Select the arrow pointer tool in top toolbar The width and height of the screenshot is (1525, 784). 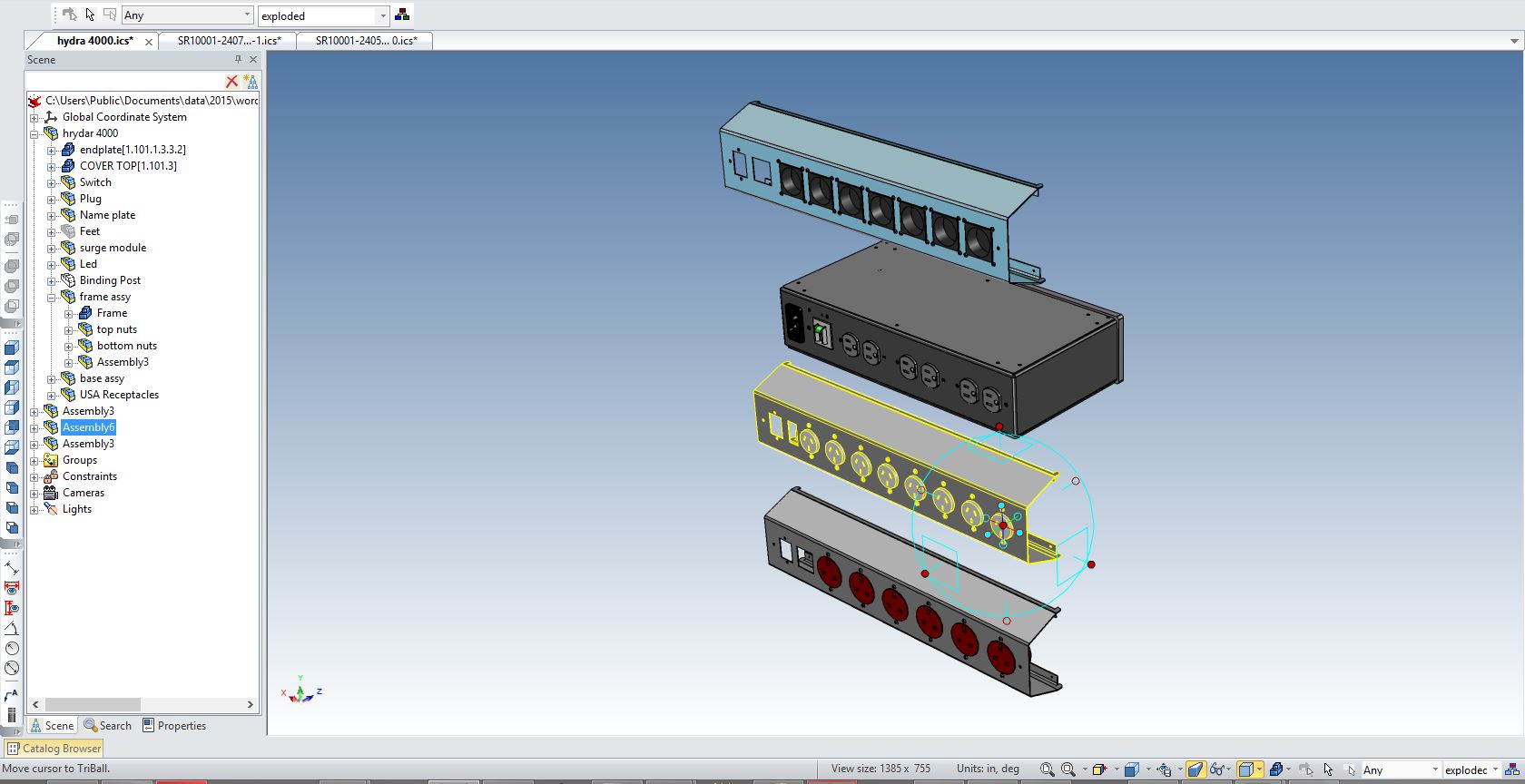[x=90, y=15]
